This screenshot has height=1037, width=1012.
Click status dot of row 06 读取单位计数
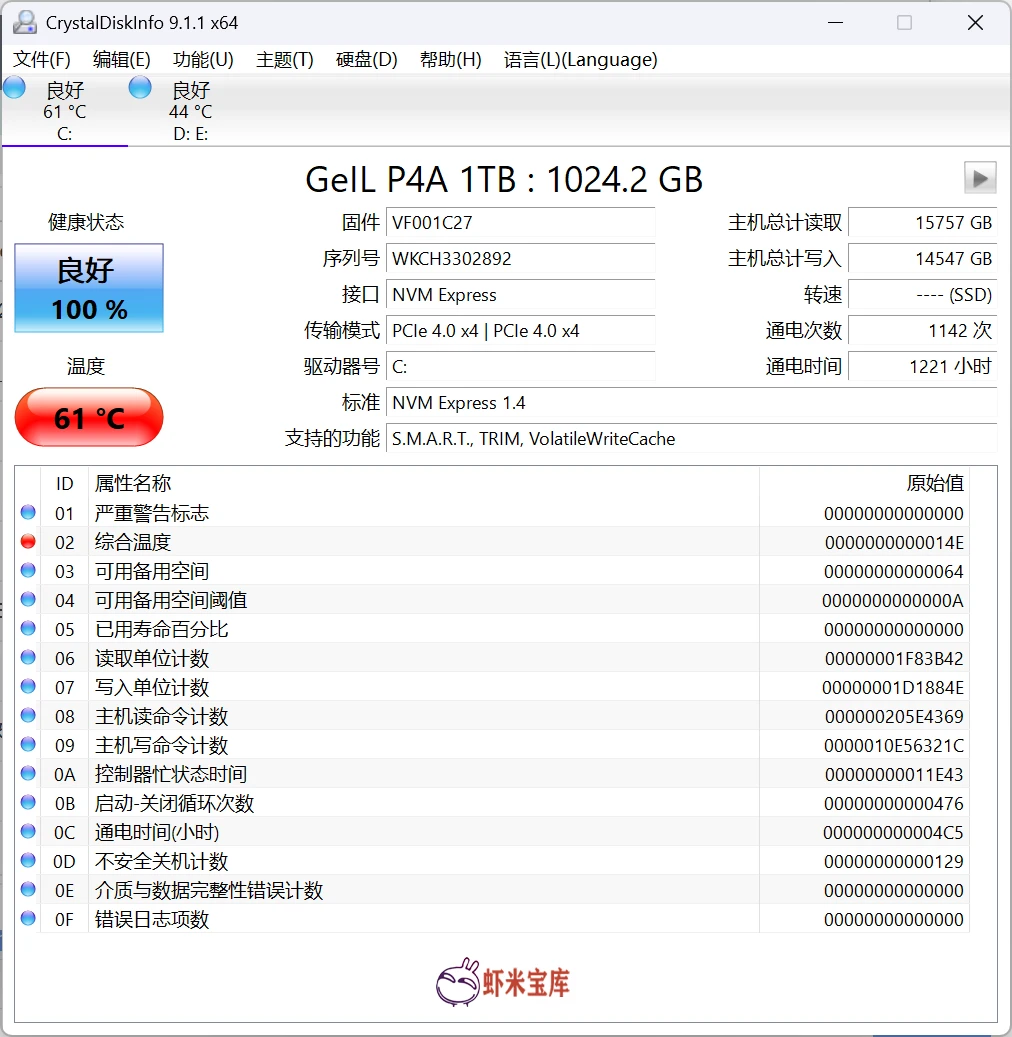[x=28, y=657]
